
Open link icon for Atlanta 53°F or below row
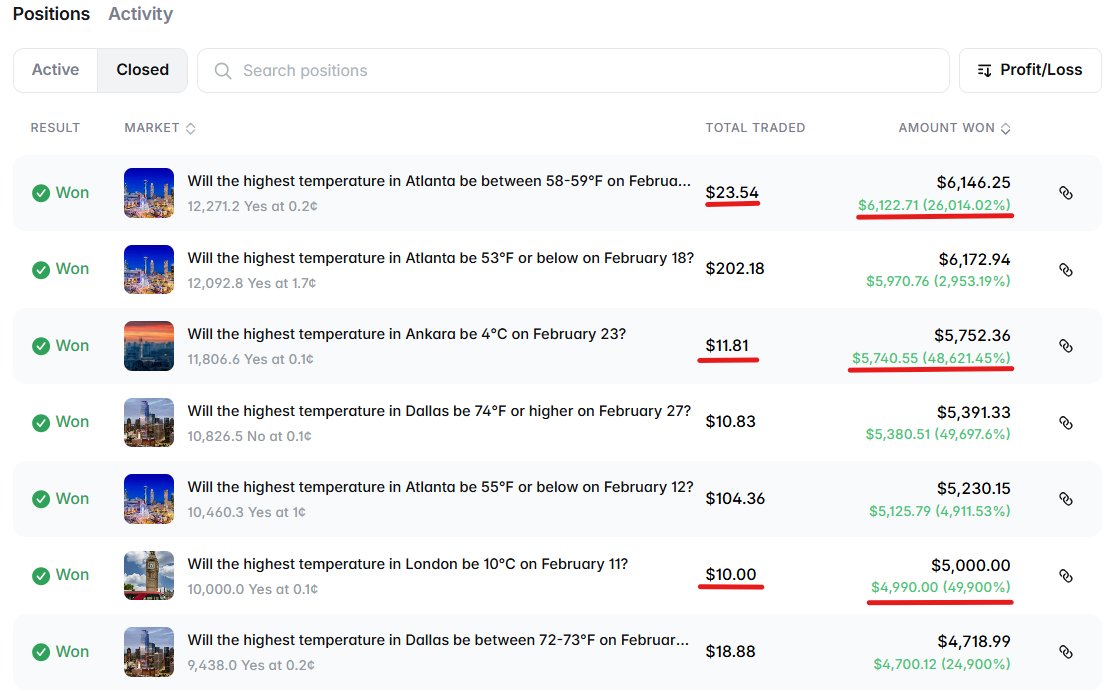click(1066, 270)
